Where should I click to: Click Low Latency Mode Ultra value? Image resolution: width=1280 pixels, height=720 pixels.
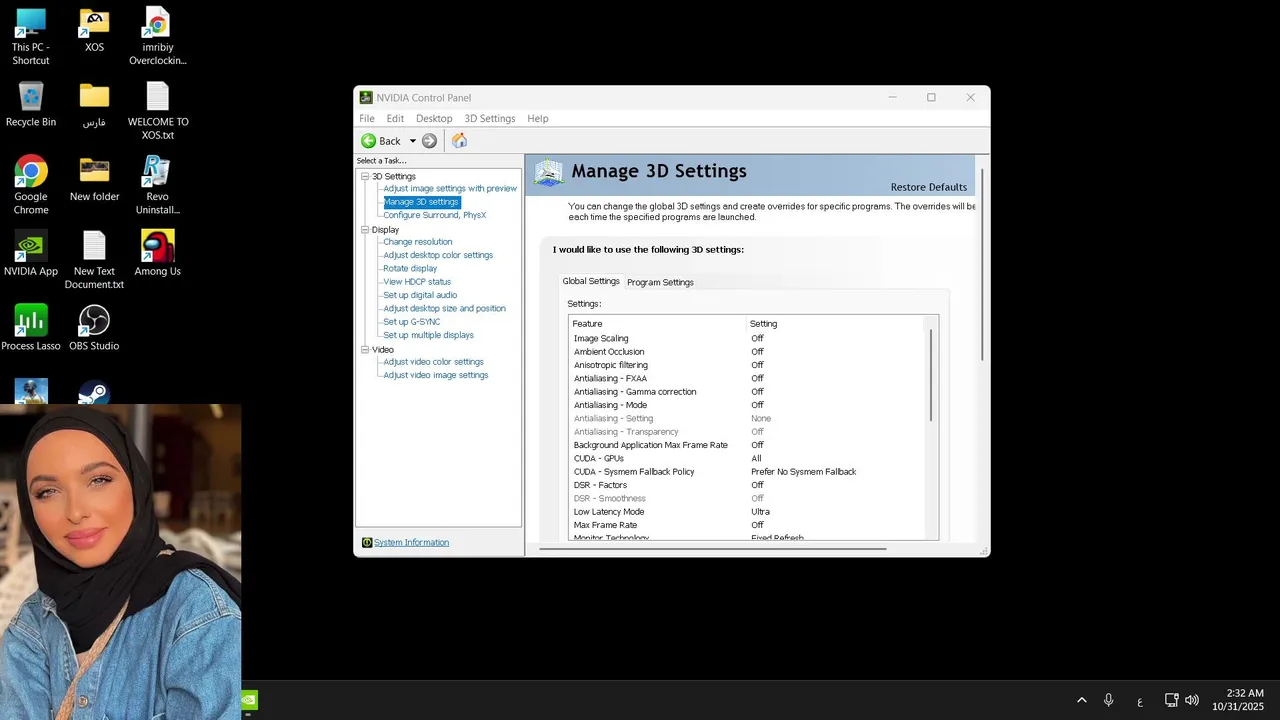[x=760, y=512]
